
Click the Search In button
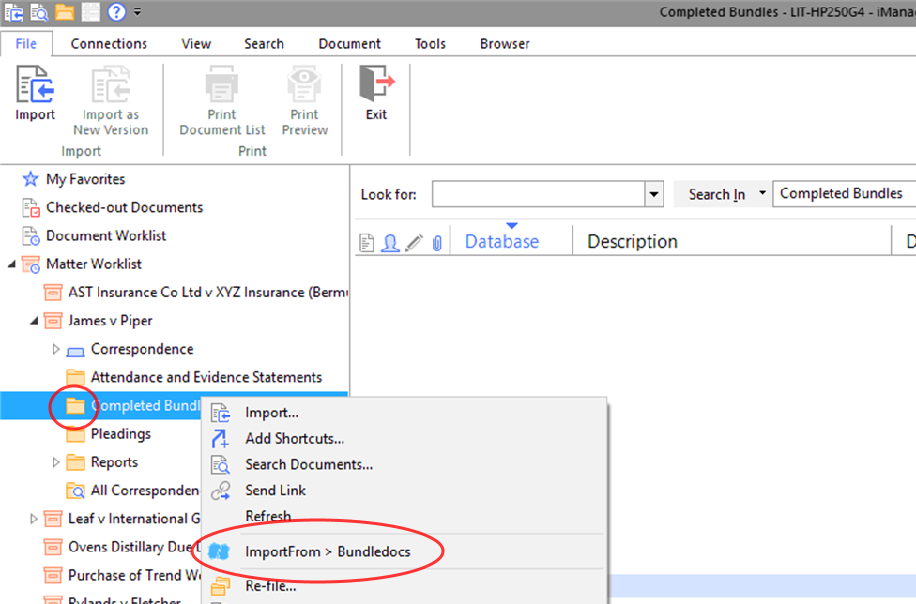pyautogui.click(x=716, y=194)
